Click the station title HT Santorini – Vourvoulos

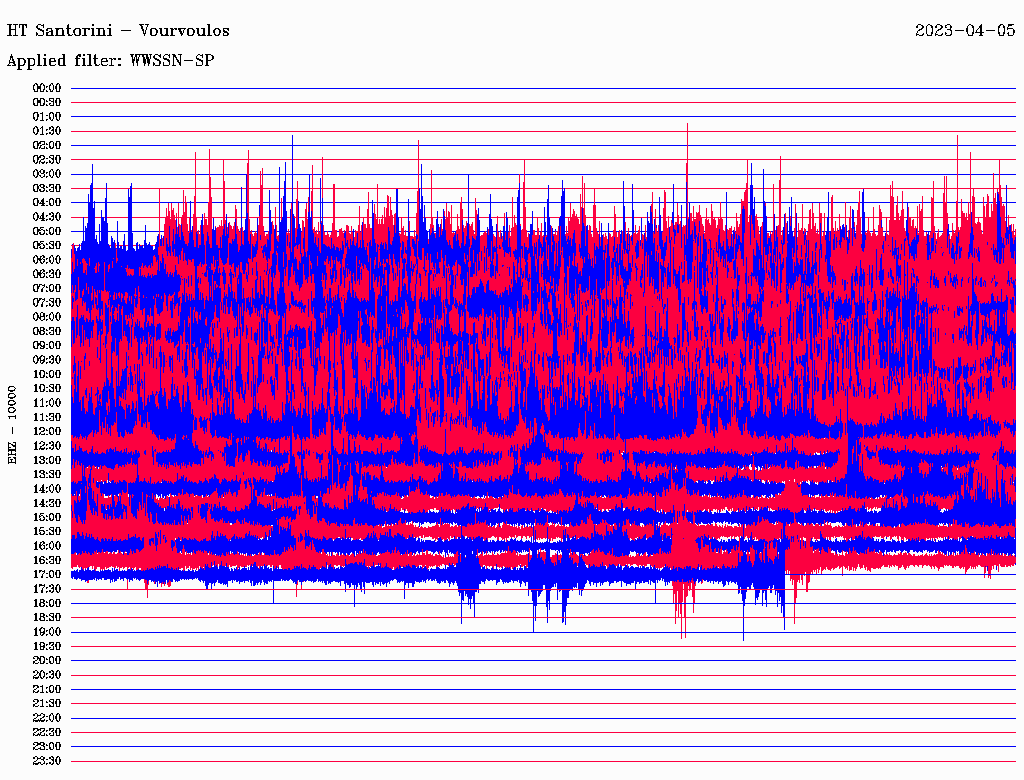(x=118, y=31)
